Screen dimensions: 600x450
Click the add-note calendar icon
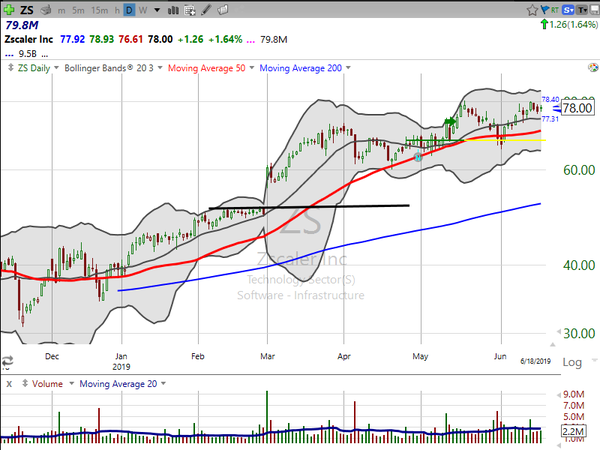[x=190, y=10]
